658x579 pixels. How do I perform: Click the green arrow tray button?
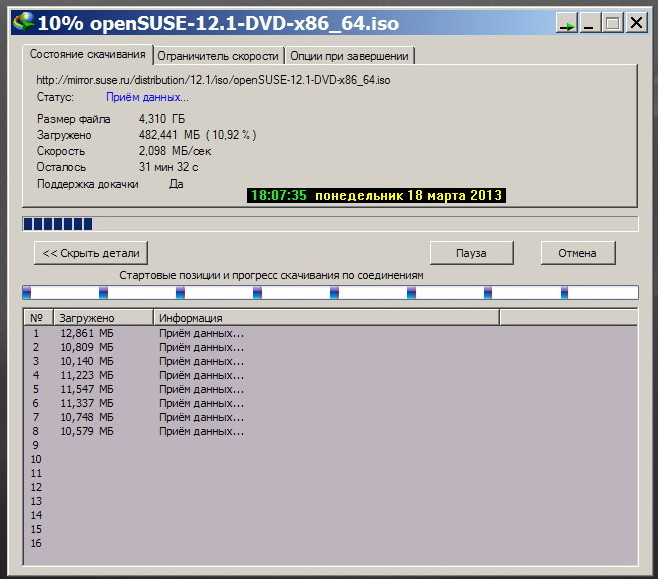(x=567, y=22)
